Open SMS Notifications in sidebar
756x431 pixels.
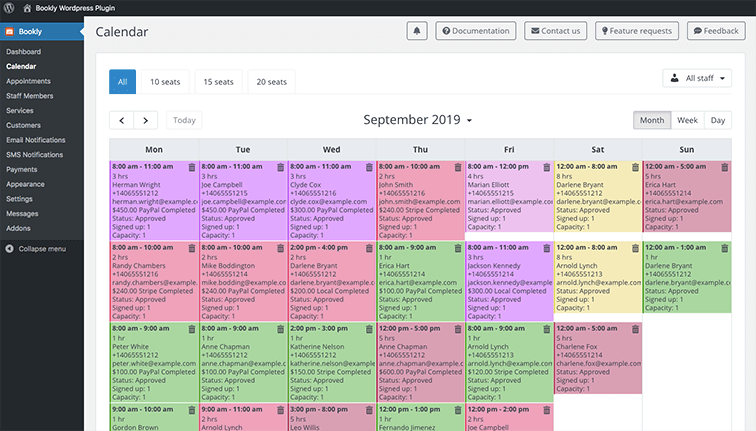click(x=35, y=155)
